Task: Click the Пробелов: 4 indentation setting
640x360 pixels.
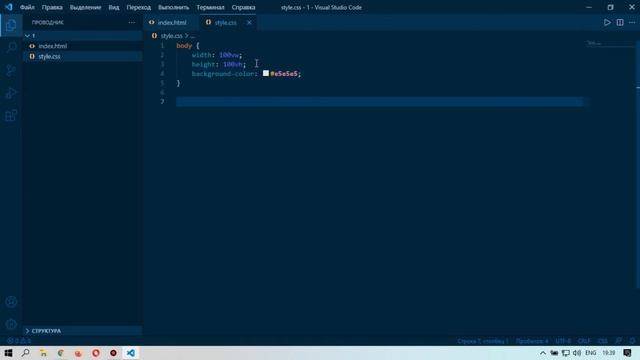Action: [532, 341]
